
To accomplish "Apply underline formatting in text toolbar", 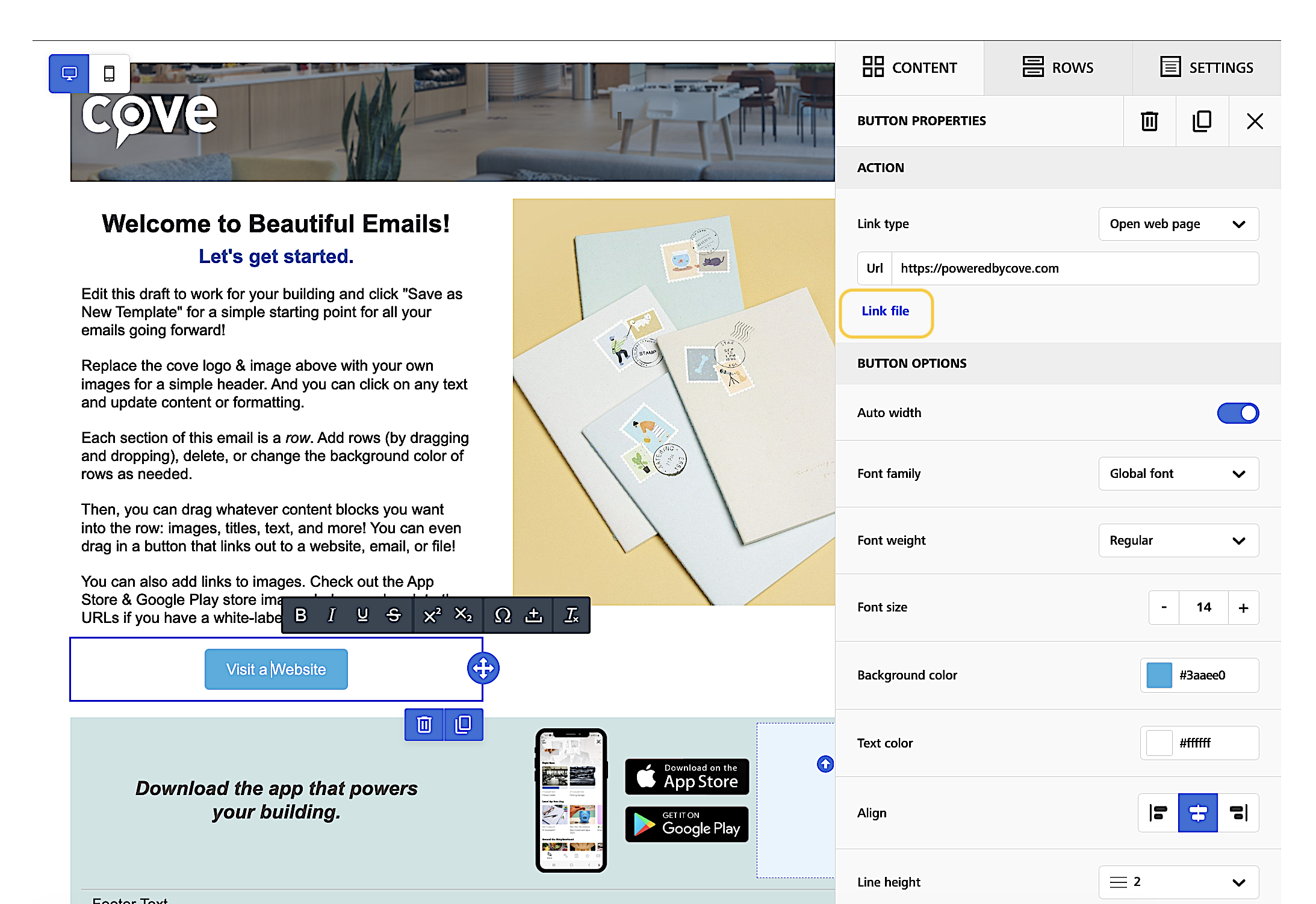I will (x=362, y=615).
